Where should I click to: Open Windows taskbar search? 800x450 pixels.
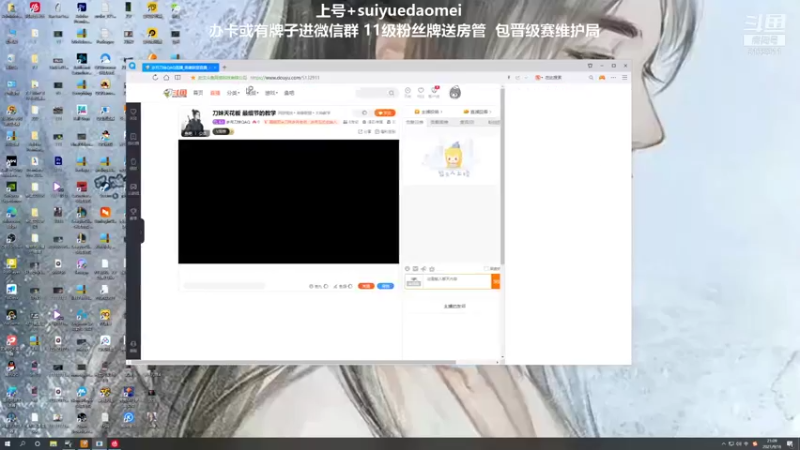tap(22, 444)
